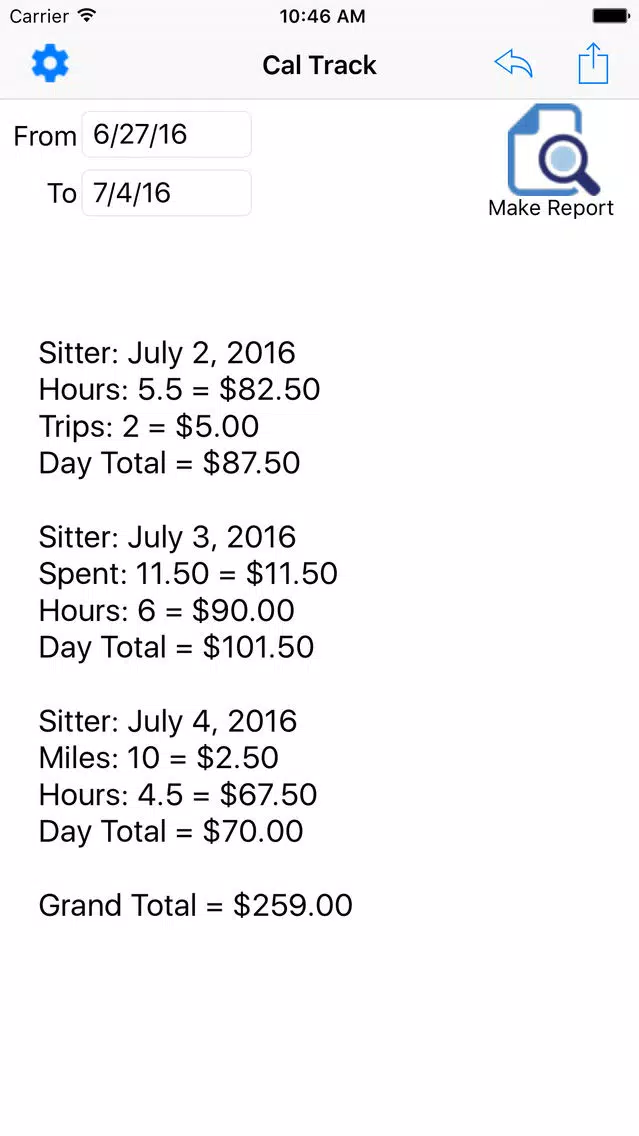Select the From date field 6/27/16

[167, 135]
